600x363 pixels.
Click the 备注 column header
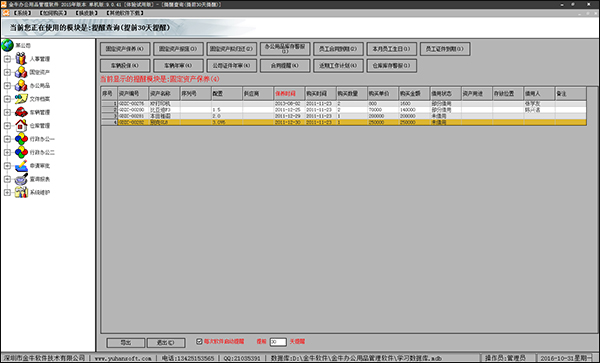(571, 94)
